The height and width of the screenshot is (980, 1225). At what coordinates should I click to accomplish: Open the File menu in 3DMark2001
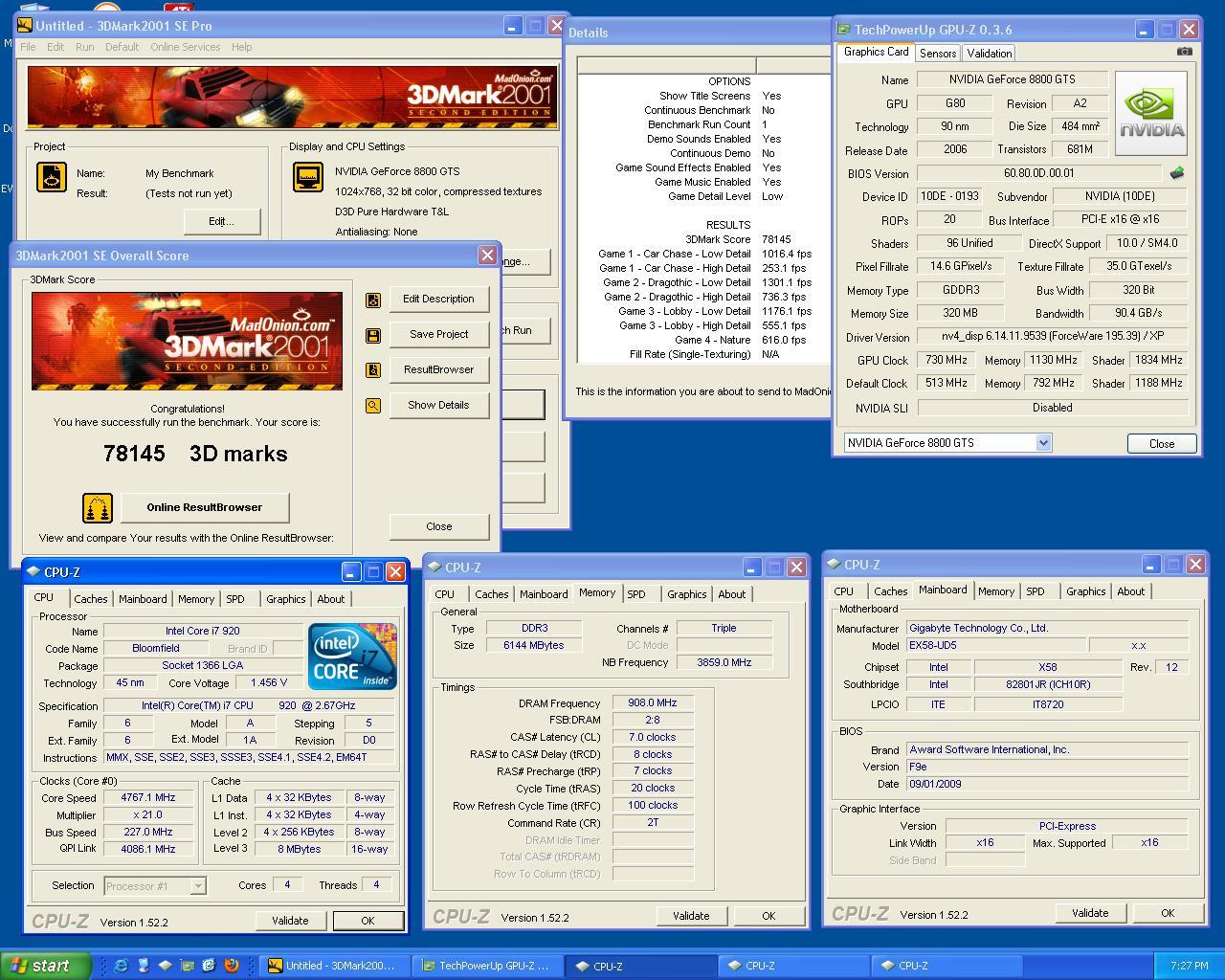28,47
